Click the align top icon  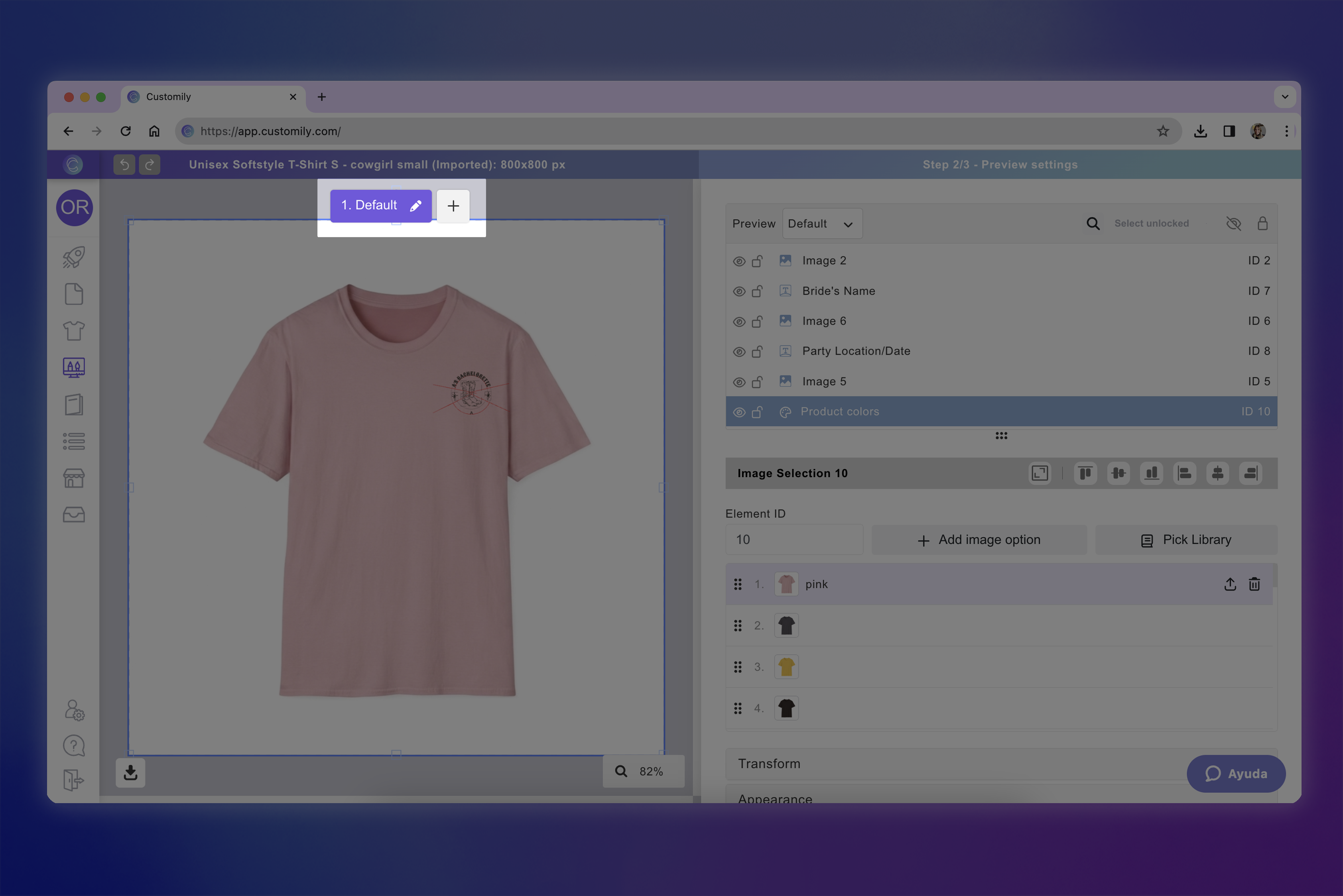point(1085,473)
